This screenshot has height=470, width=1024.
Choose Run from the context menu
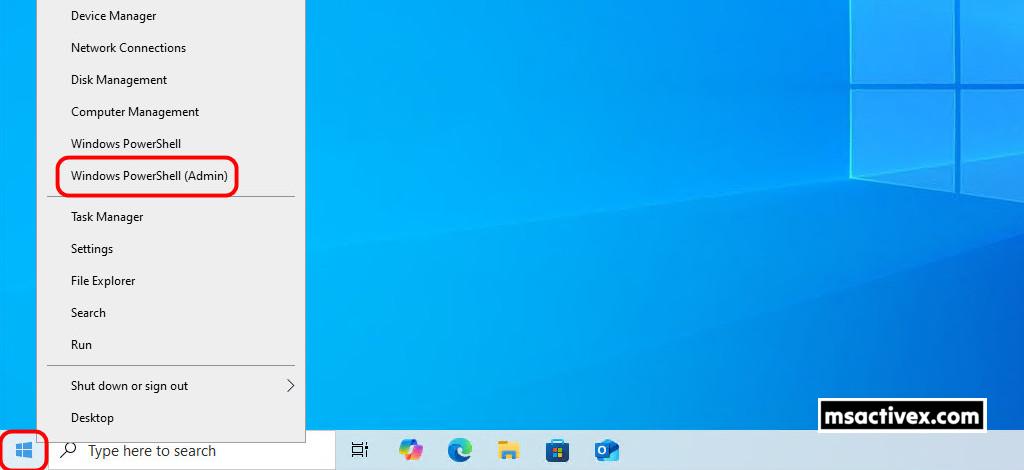[x=81, y=345]
